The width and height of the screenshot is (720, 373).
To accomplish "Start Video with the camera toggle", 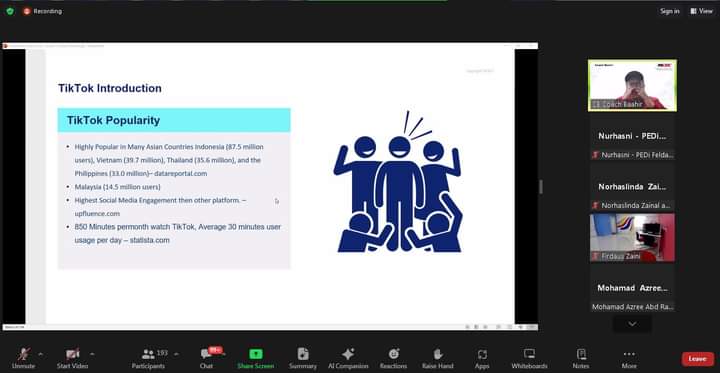I will point(72,359).
